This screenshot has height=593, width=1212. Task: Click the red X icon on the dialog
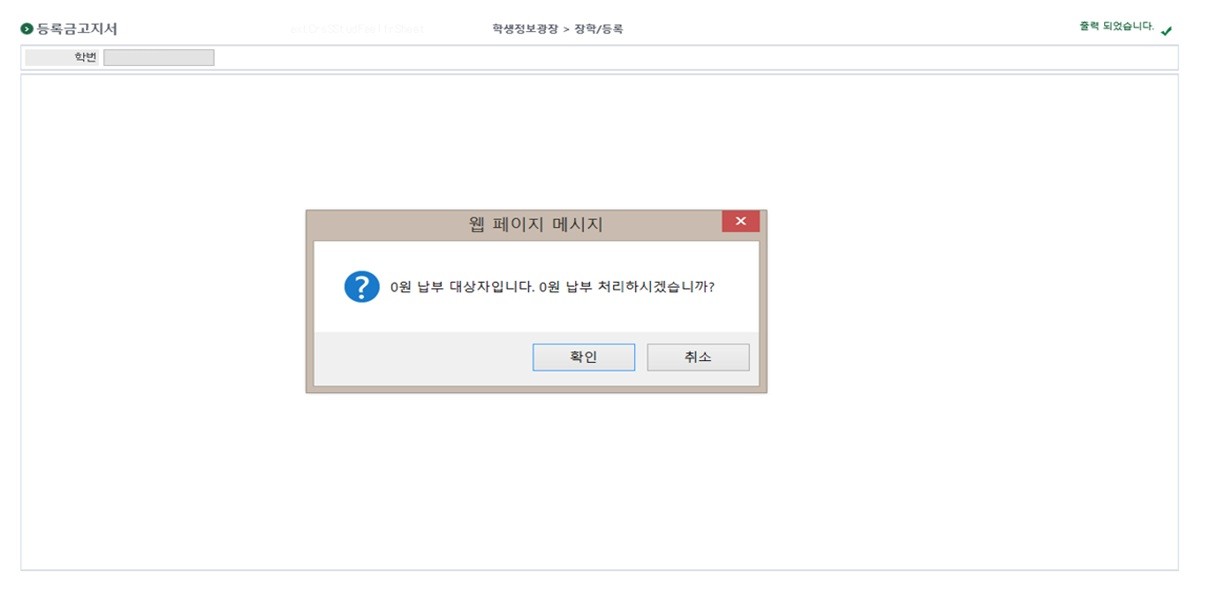tap(741, 221)
